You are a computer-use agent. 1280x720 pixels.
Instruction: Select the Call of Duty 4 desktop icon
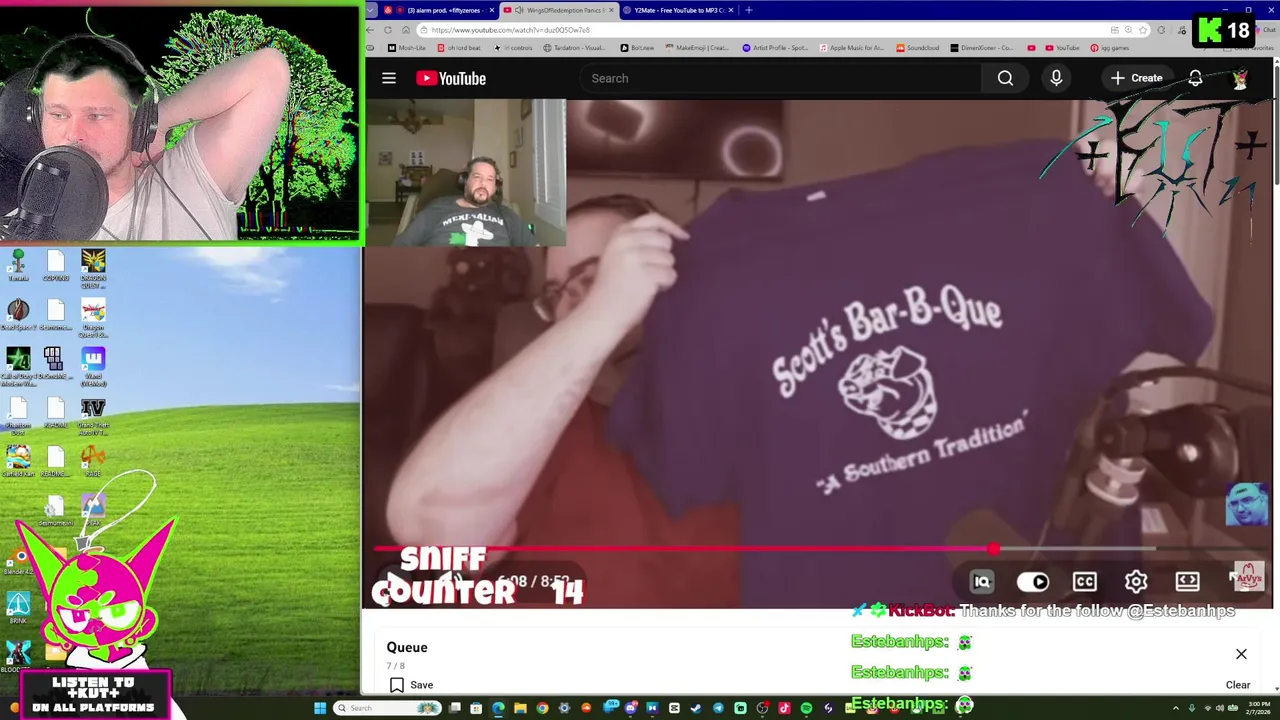point(18,366)
